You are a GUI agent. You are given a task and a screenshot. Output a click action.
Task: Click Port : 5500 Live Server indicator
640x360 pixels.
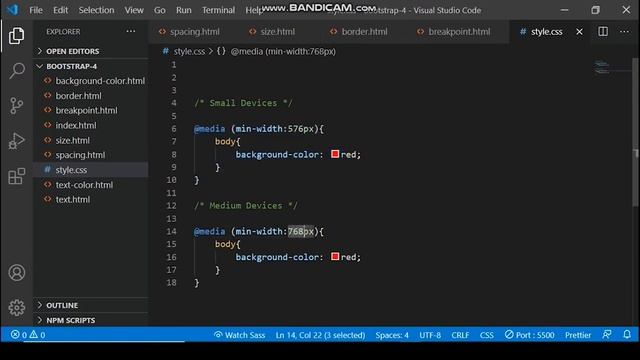pos(529,335)
